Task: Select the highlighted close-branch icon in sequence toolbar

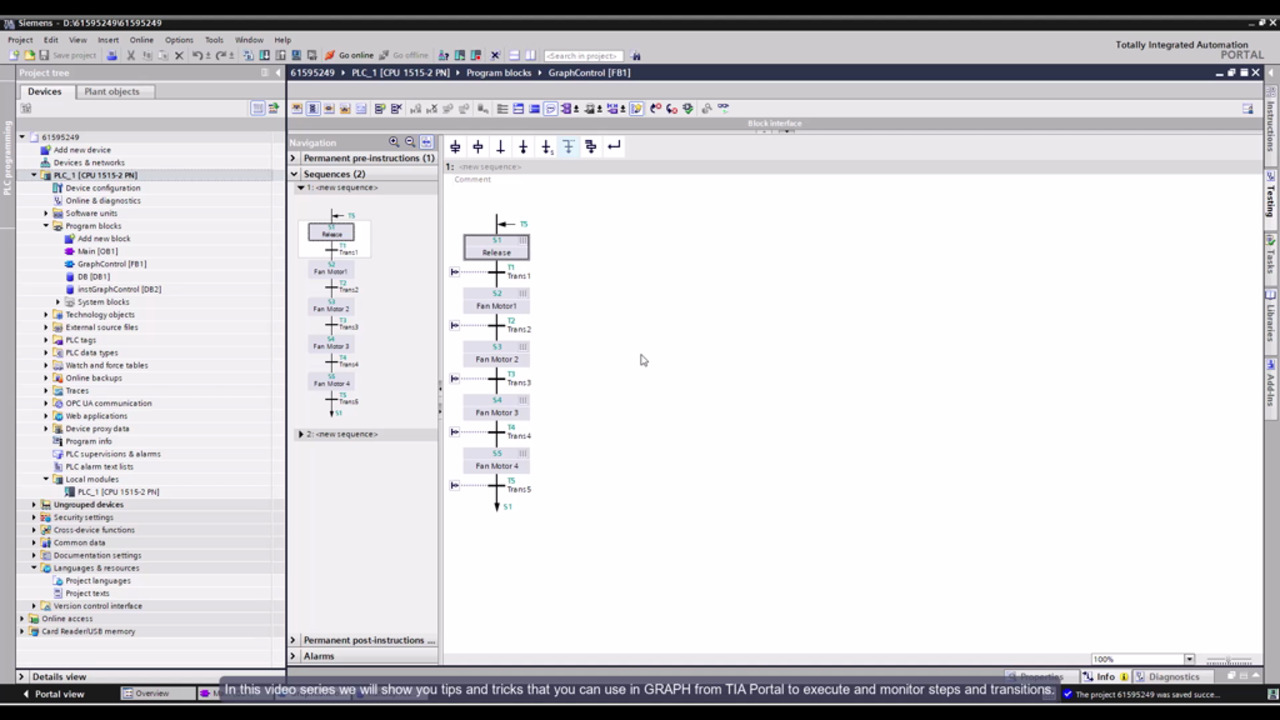Action: click(568, 147)
